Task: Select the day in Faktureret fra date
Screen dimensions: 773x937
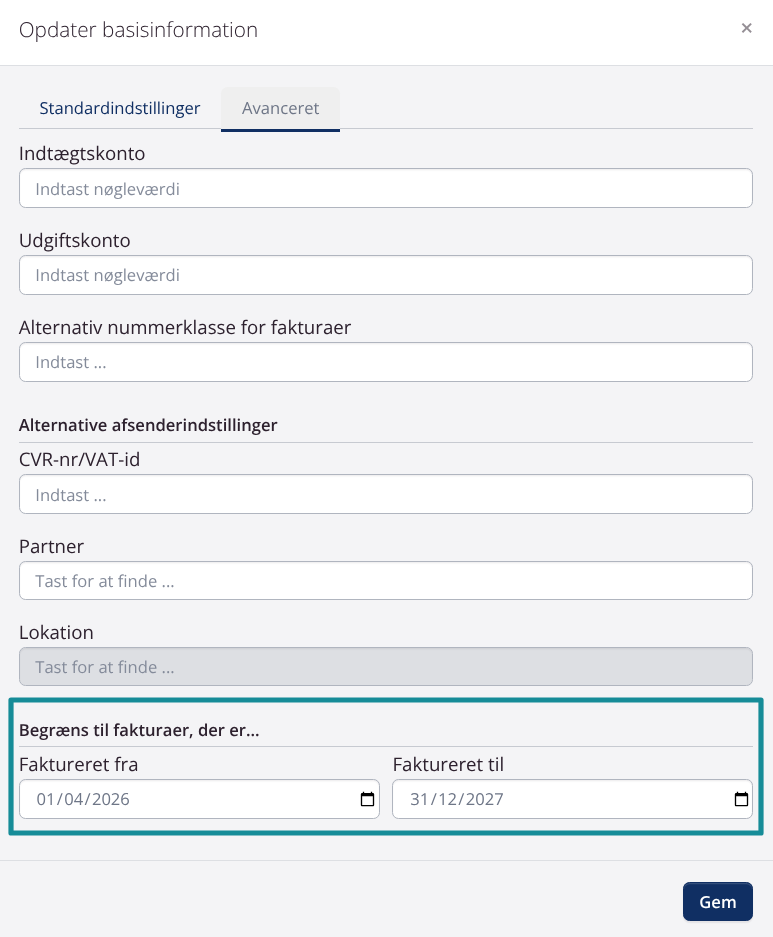Action: click(45, 799)
